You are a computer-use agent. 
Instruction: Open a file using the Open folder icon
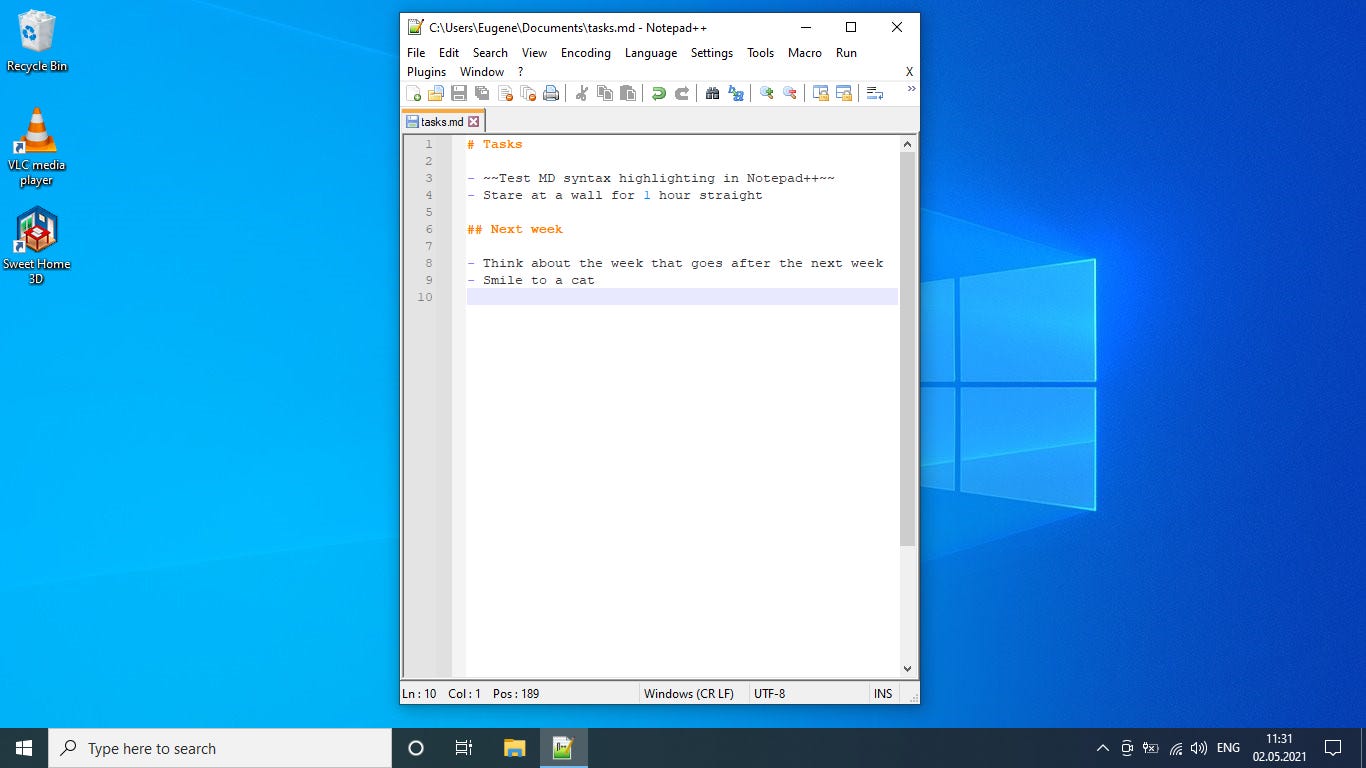(x=437, y=92)
